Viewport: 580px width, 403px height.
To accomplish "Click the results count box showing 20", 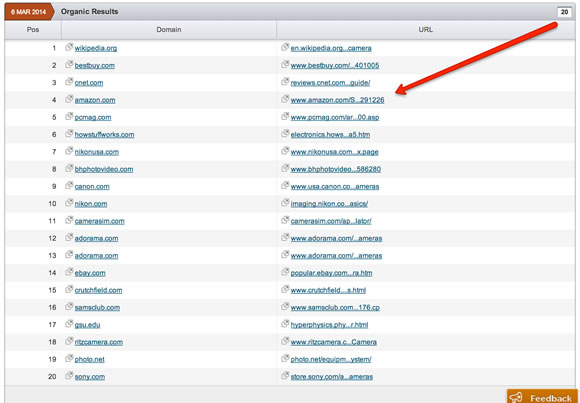I will 564,12.
